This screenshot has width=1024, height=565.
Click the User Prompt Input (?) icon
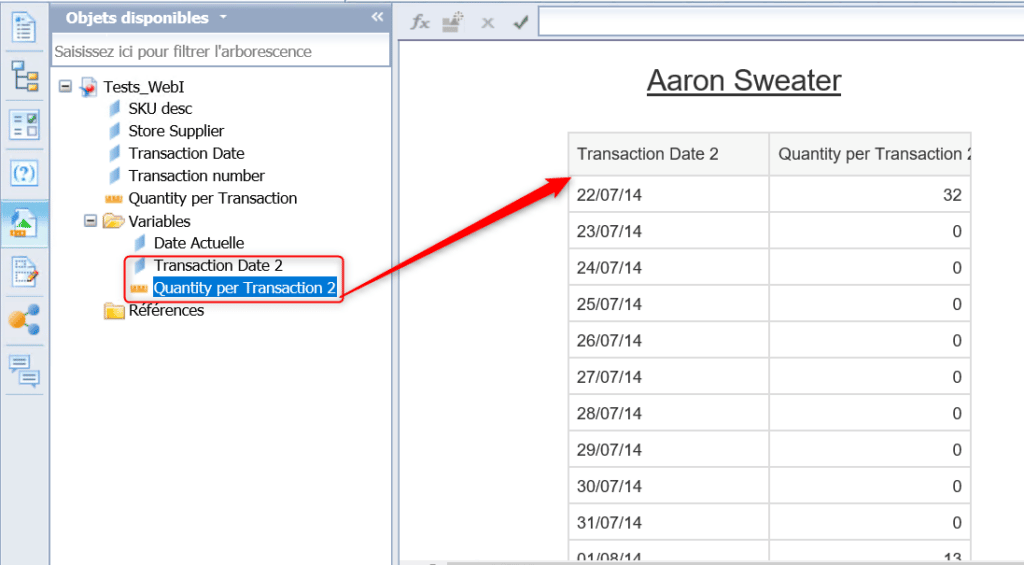[x=23, y=174]
